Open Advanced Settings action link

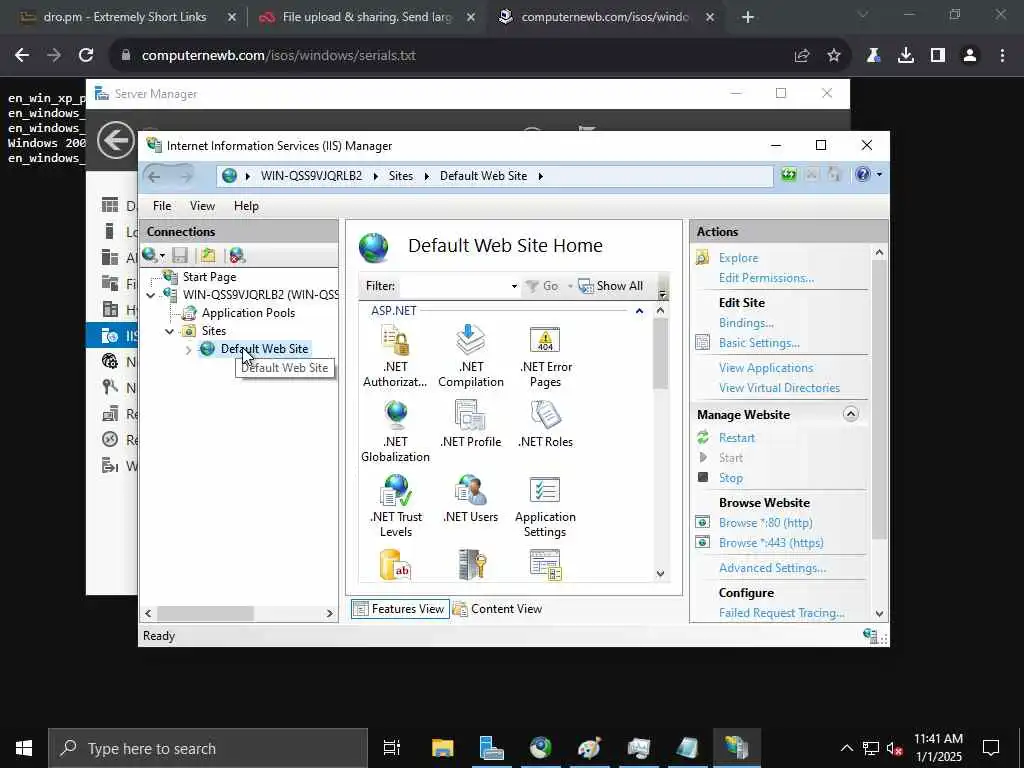773,568
